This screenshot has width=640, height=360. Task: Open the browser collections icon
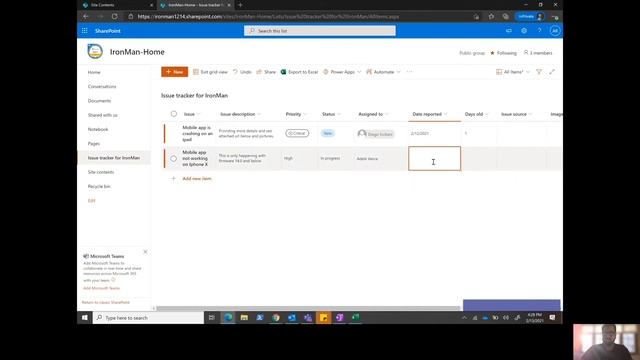pyautogui.click(x=506, y=16)
